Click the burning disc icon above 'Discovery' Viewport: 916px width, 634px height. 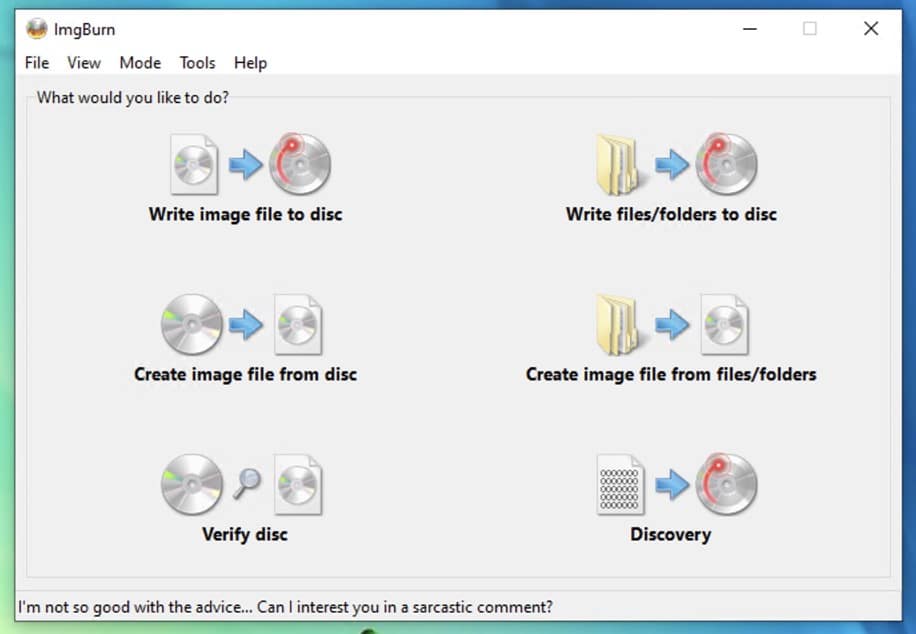727,484
